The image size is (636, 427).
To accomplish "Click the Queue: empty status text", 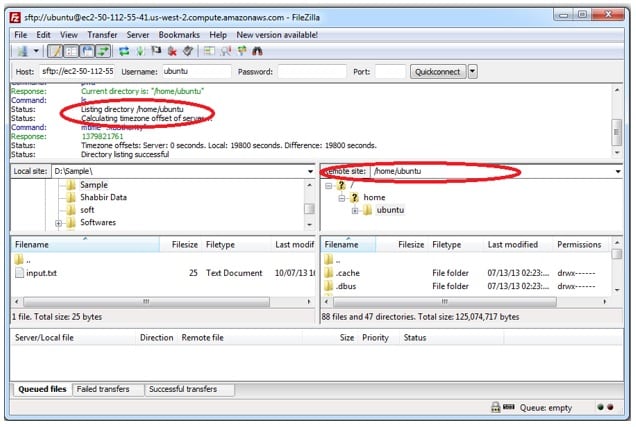I will point(546,408).
